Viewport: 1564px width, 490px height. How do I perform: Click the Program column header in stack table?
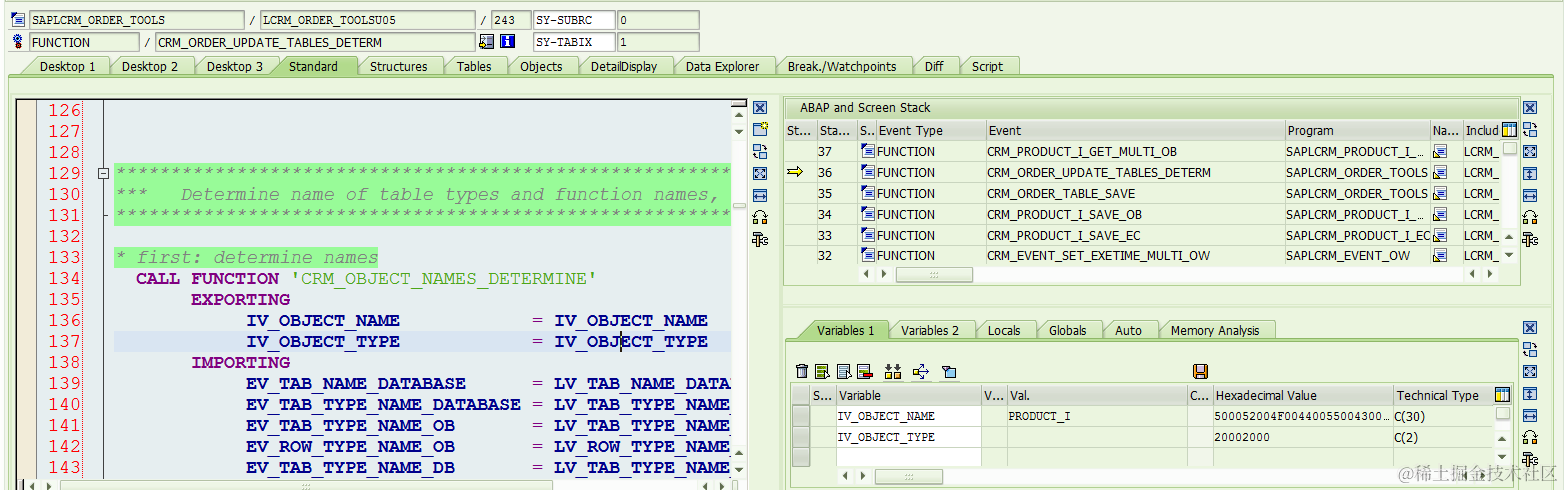(1357, 130)
